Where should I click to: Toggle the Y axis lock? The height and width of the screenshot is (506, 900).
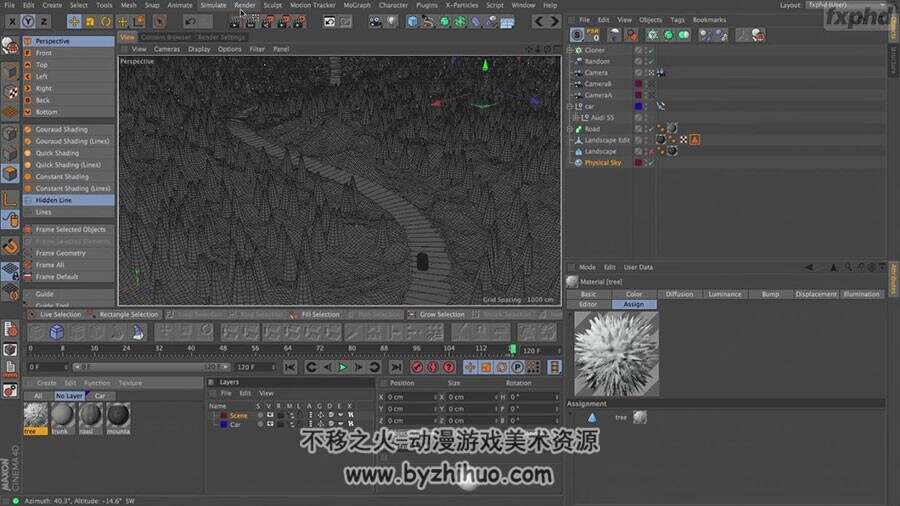pos(28,22)
